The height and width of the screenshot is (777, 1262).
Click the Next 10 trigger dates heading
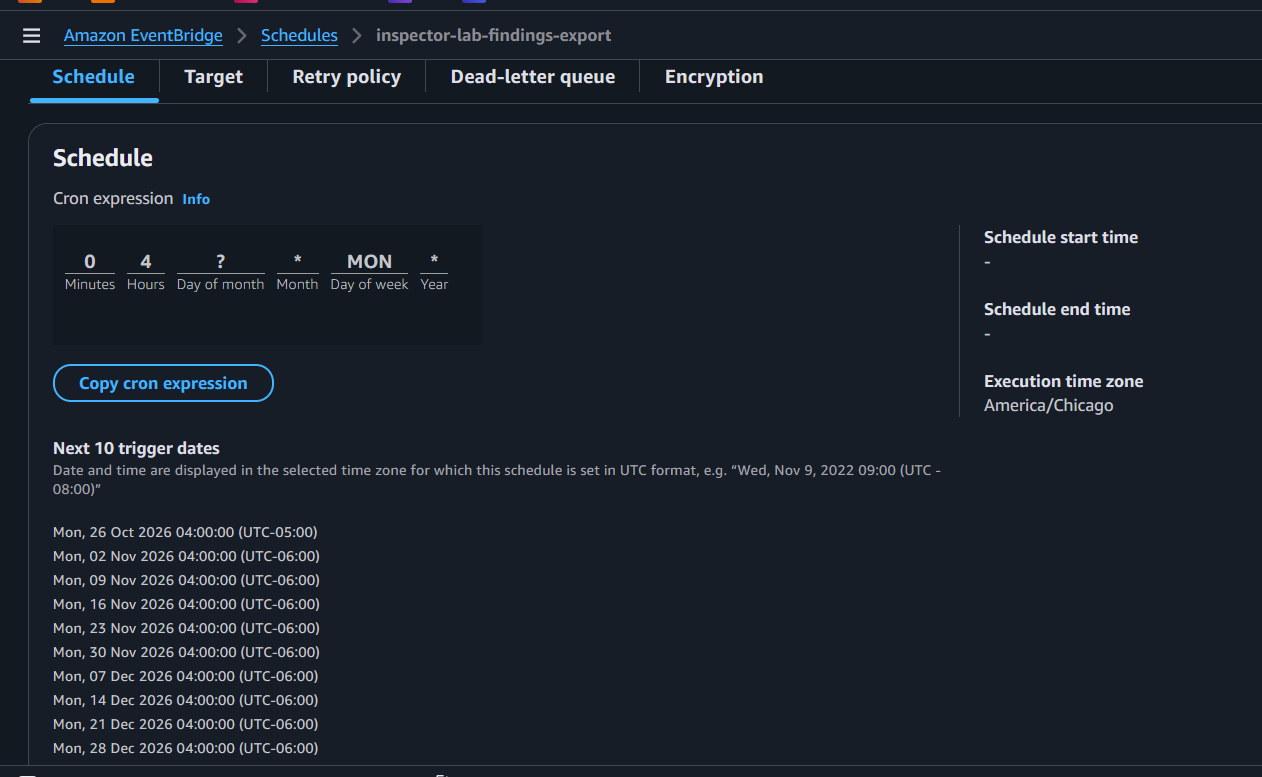tap(136, 448)
